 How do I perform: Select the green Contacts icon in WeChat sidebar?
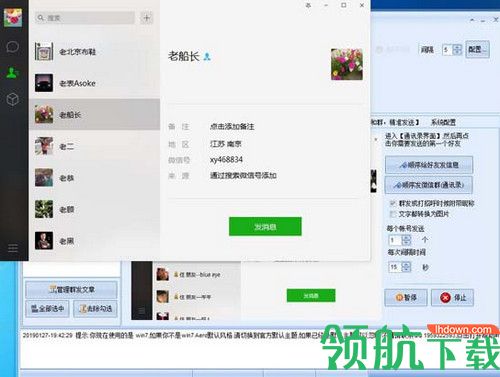[x=12, y=72]
